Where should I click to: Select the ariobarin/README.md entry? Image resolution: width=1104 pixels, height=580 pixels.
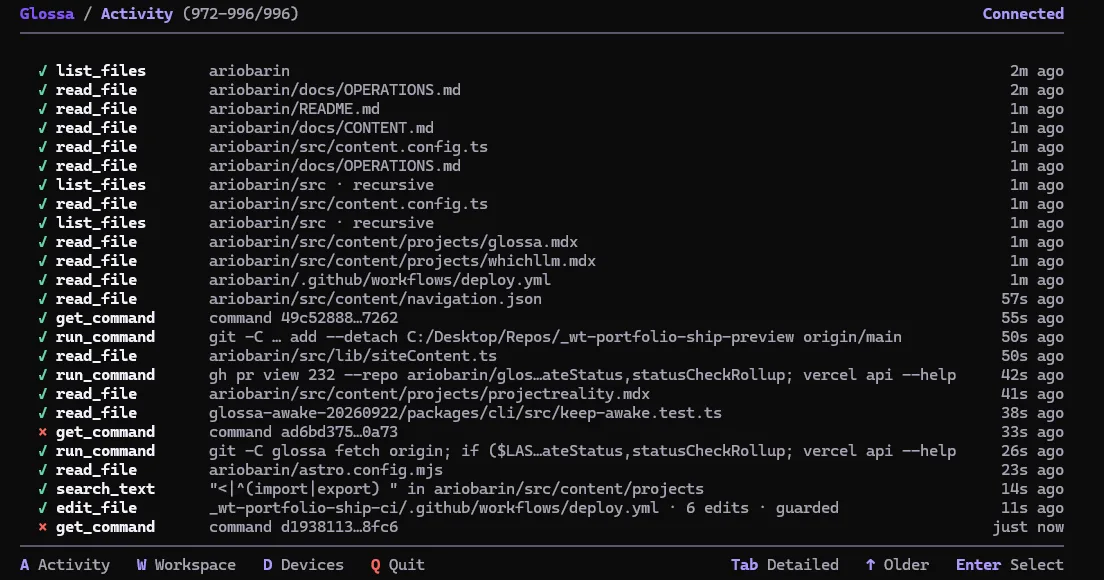(551, 109)
